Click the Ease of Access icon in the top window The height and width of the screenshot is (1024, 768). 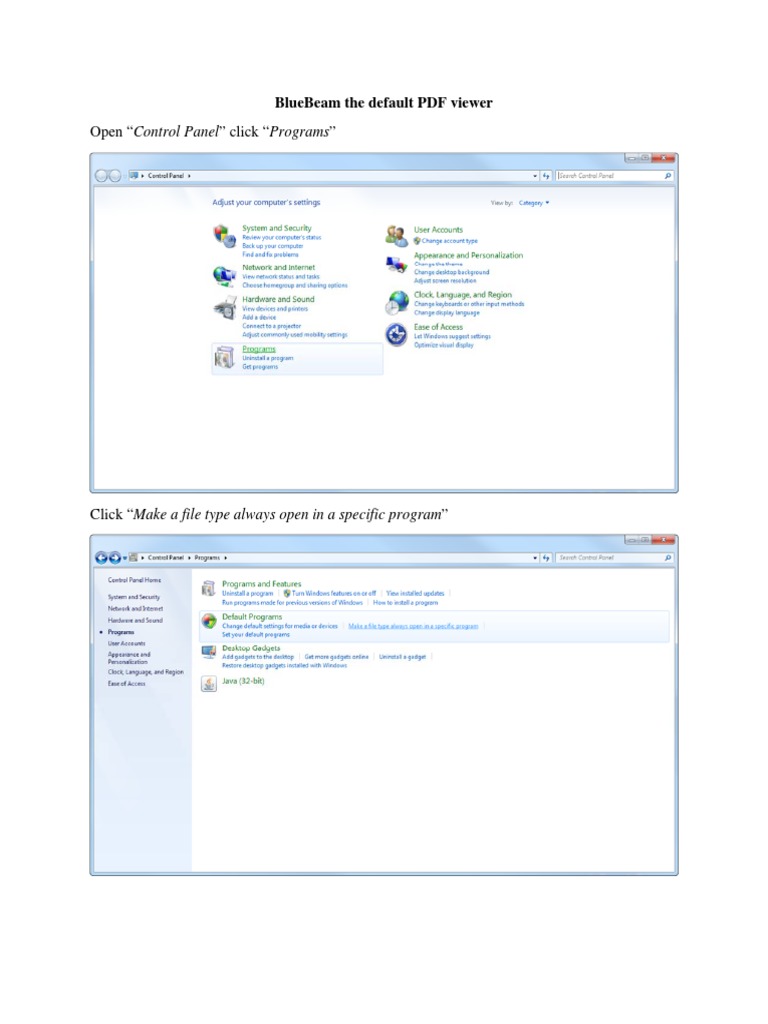[x=396, y=335]
